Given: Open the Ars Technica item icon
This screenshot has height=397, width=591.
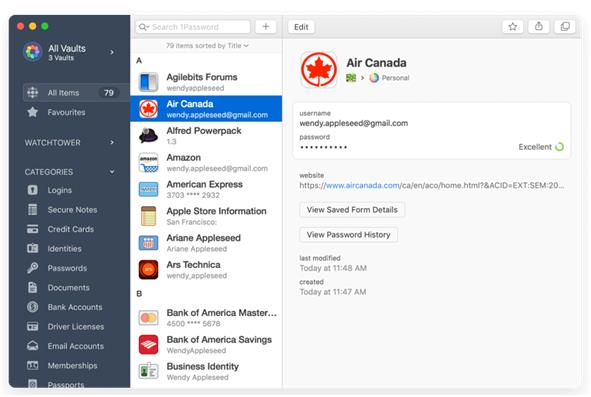Looking at the screenshot, I should [148, 270].
